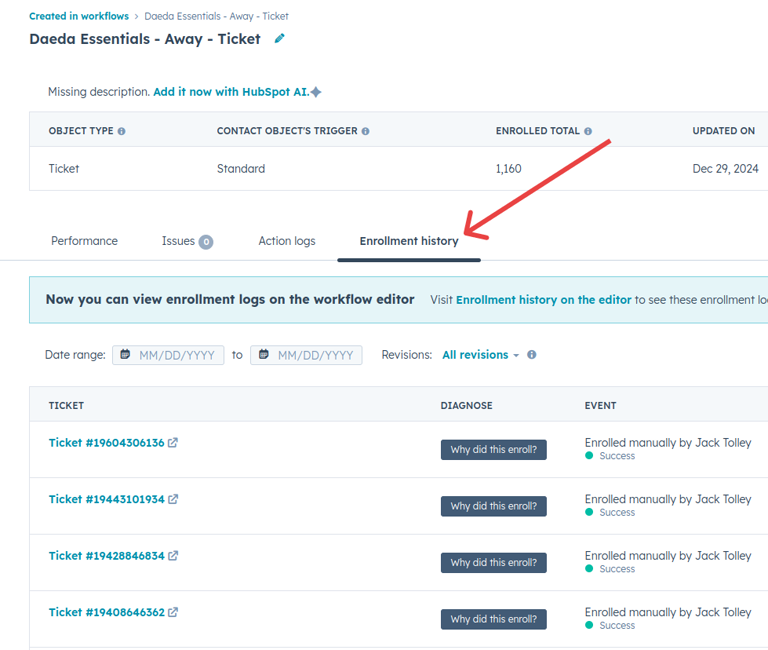Open external link icon for Ticket #19428846834
The width and height of the screenshot is (768, 650).
click(x=173, y=556)
